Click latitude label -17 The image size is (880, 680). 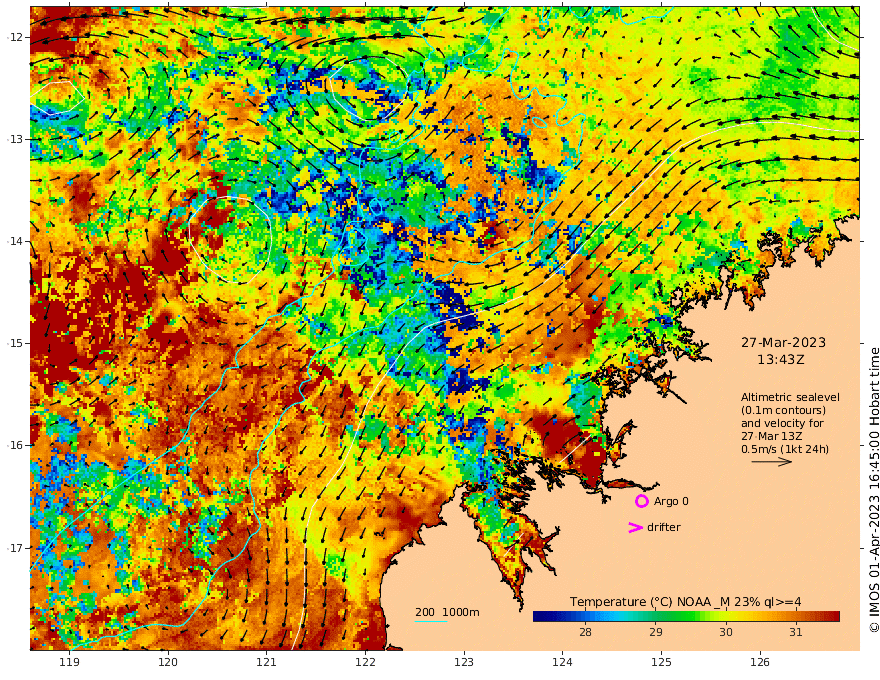click(x=15, y=548)
